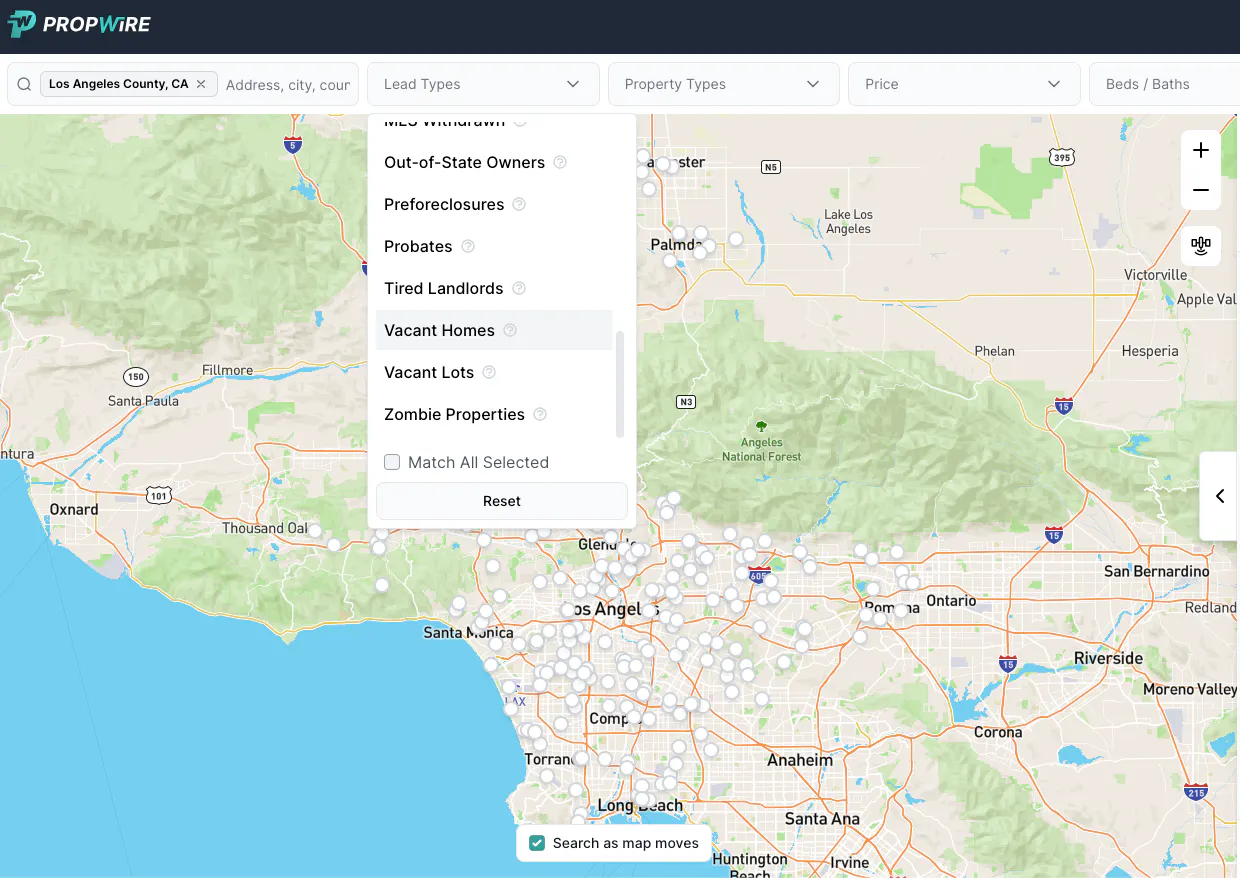The width and height of the screenshot is (1240, 878).
Task: Reset the lead type filters
Action: coord(501,501)
